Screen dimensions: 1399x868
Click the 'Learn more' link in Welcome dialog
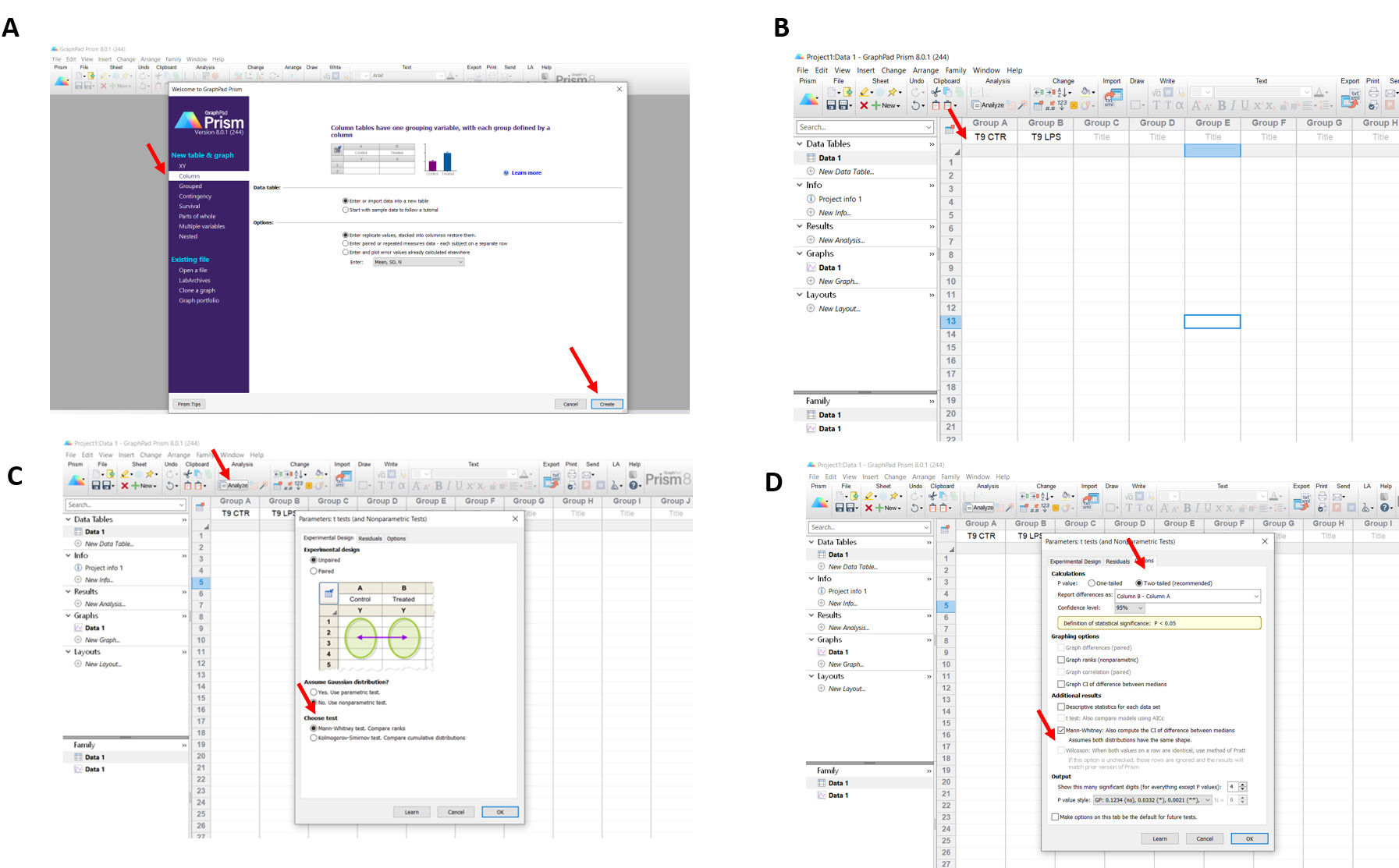527,173
